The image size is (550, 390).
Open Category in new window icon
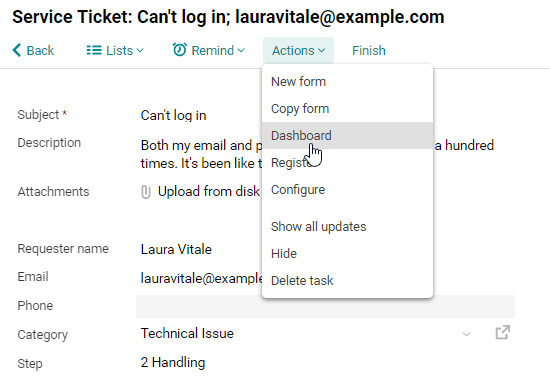[503, 332]
